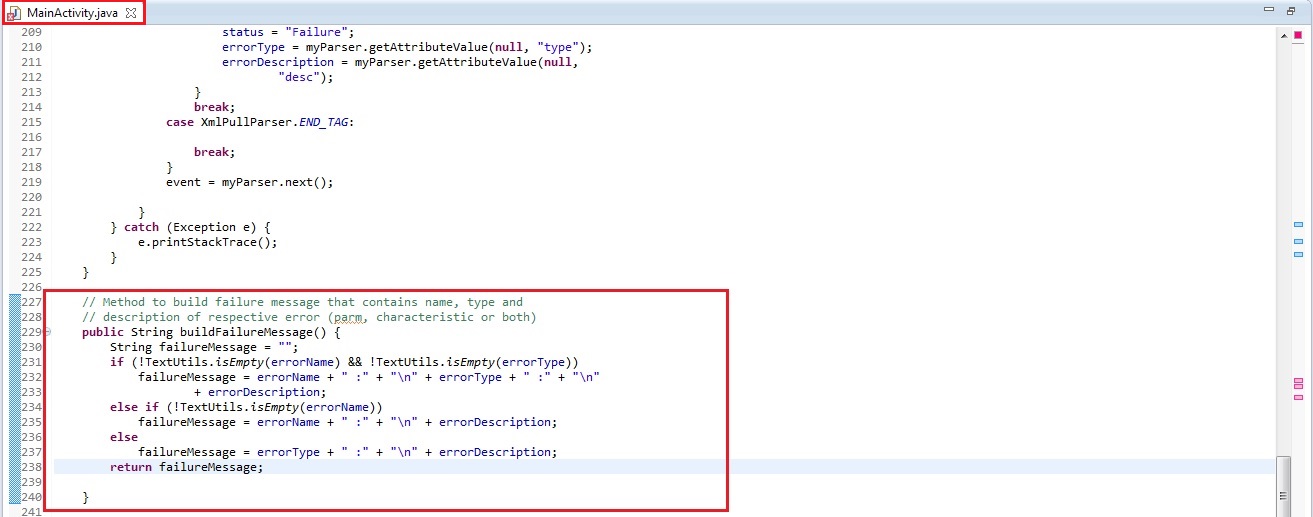The height and width of the screenshot is (517, 1313).
Task: Jump to the lowest blue overview ruler marker
Action: point(1298,257)
